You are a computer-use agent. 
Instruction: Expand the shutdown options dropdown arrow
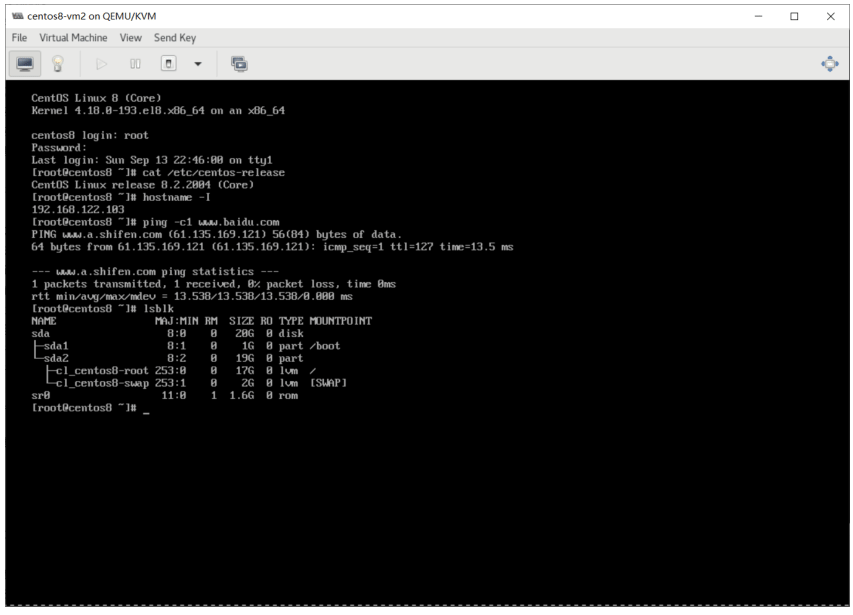[x=198, y=64]
